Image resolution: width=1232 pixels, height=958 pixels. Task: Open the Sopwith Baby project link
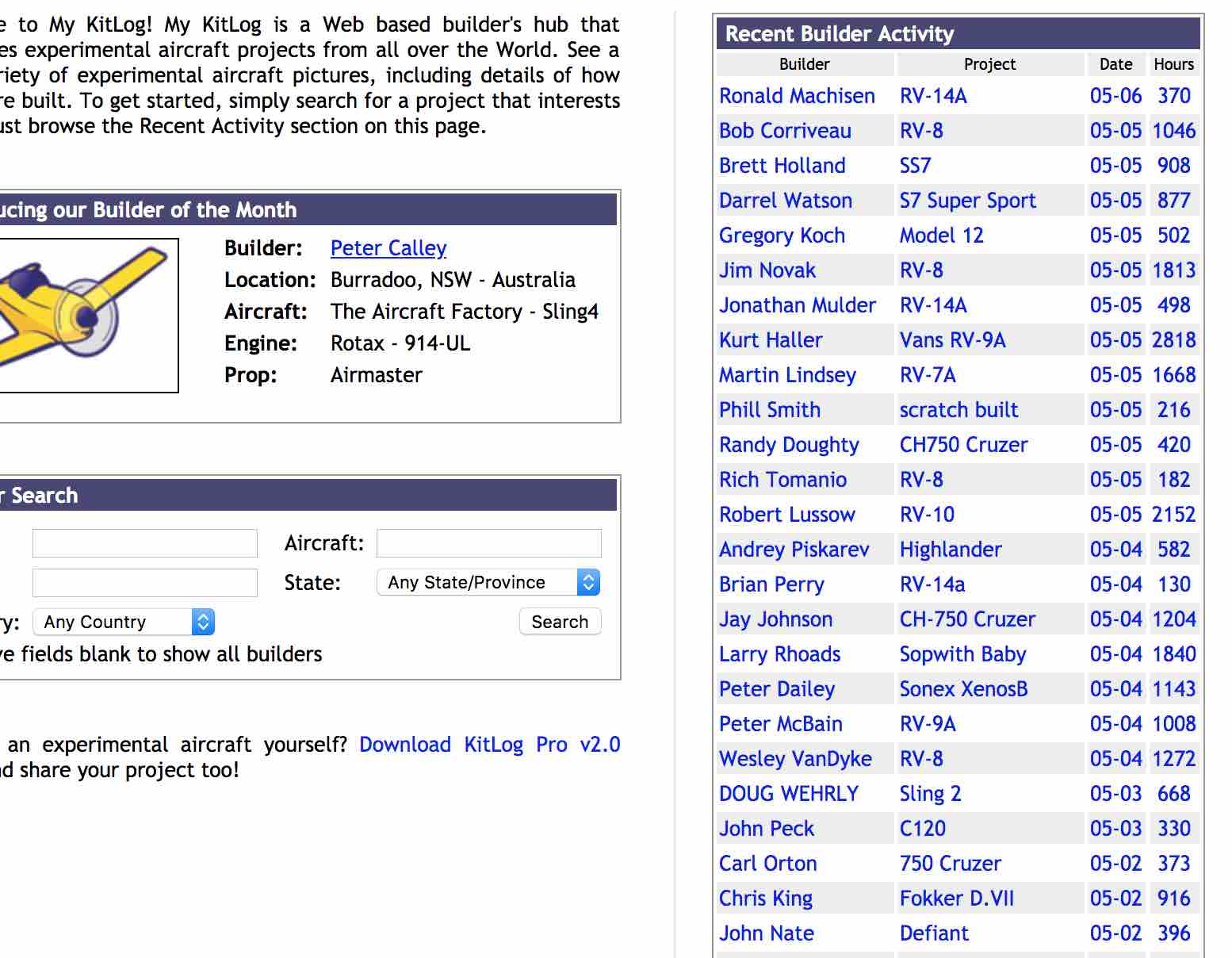click(962, 654)
